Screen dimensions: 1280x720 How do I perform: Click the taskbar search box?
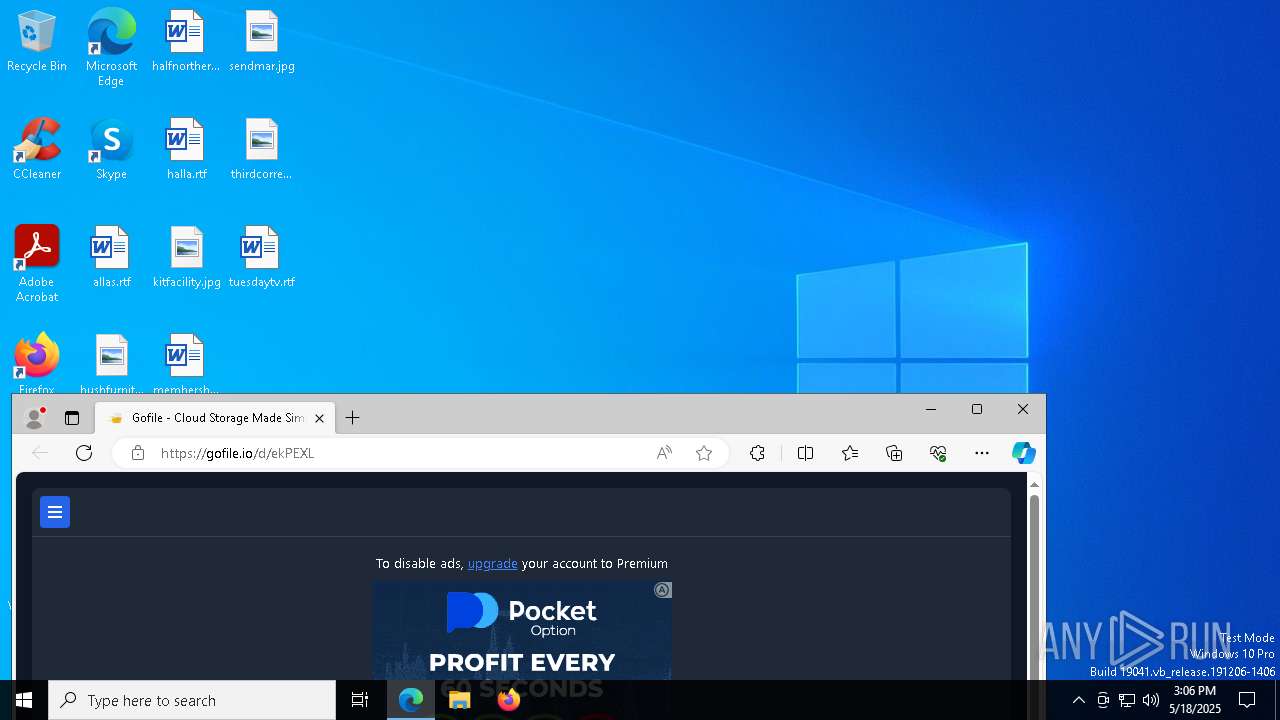192,700
